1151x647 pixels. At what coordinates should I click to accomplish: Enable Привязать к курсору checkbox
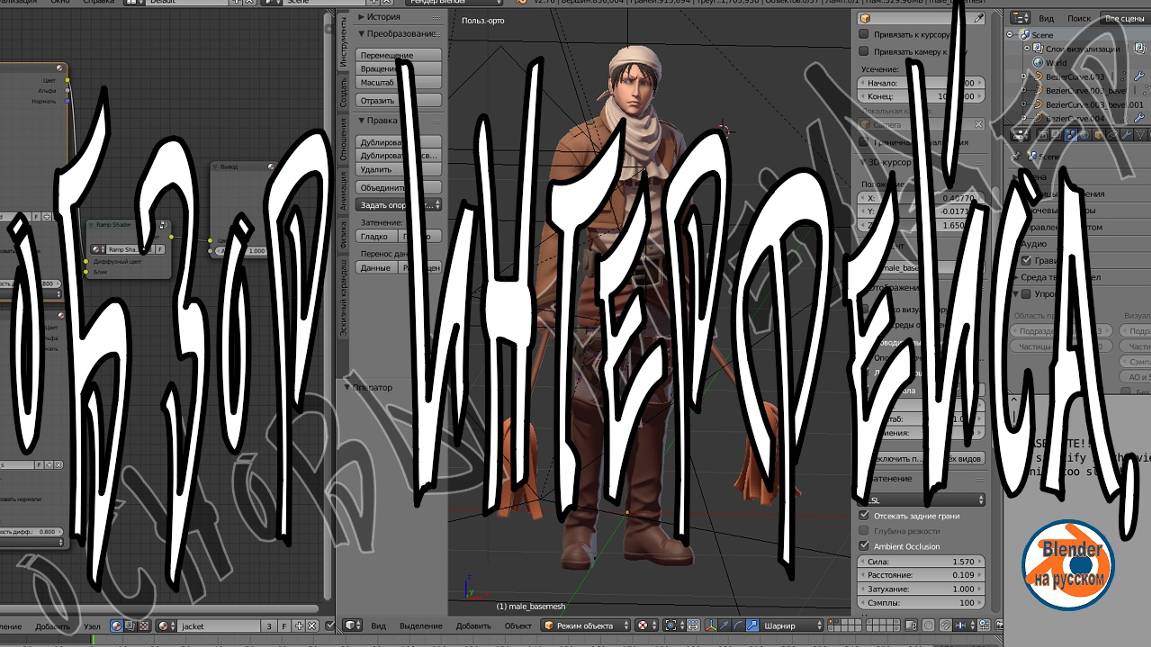pyautogui.click(x=865, y=34)
